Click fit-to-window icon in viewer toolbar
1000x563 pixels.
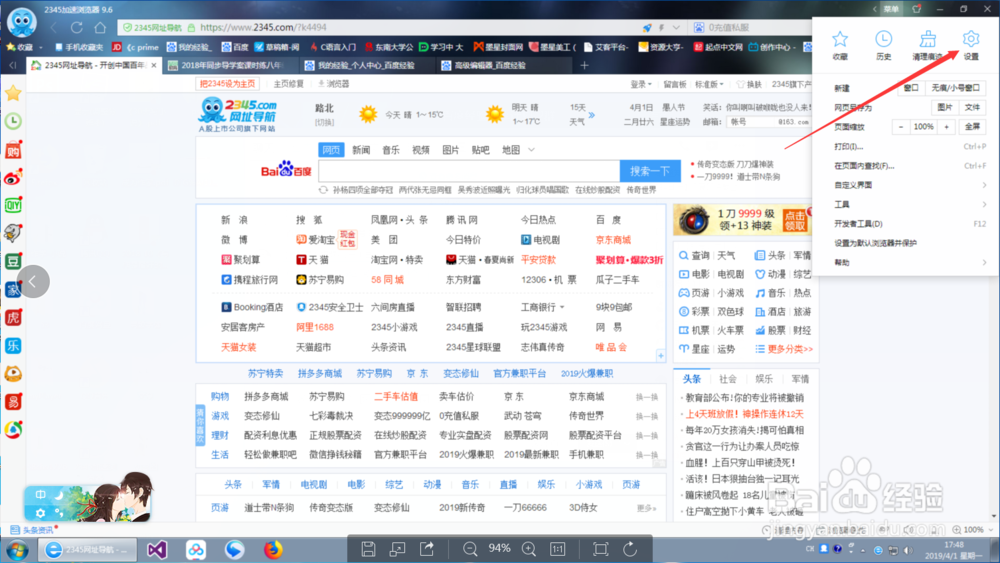pos(600,549)
